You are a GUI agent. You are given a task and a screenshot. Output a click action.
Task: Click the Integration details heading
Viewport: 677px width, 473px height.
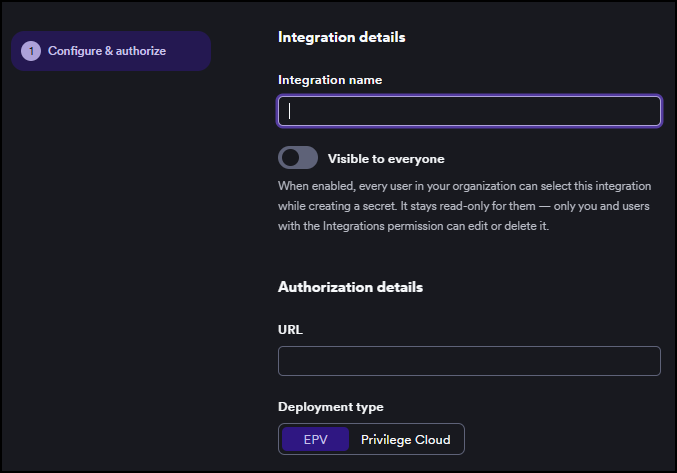342,37
